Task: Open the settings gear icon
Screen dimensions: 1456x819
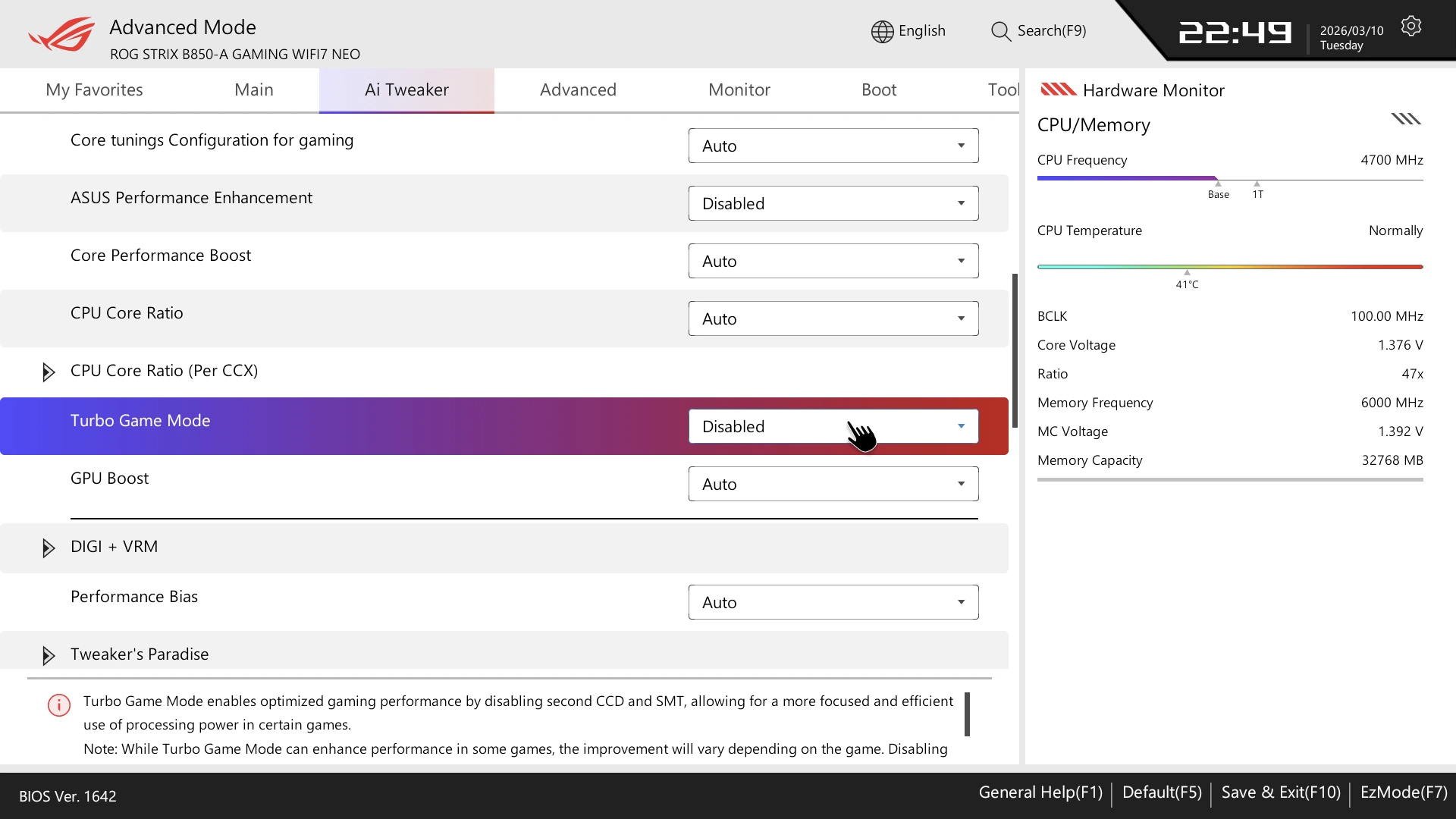Action: pyautogui.click(x=1410, y=27)
